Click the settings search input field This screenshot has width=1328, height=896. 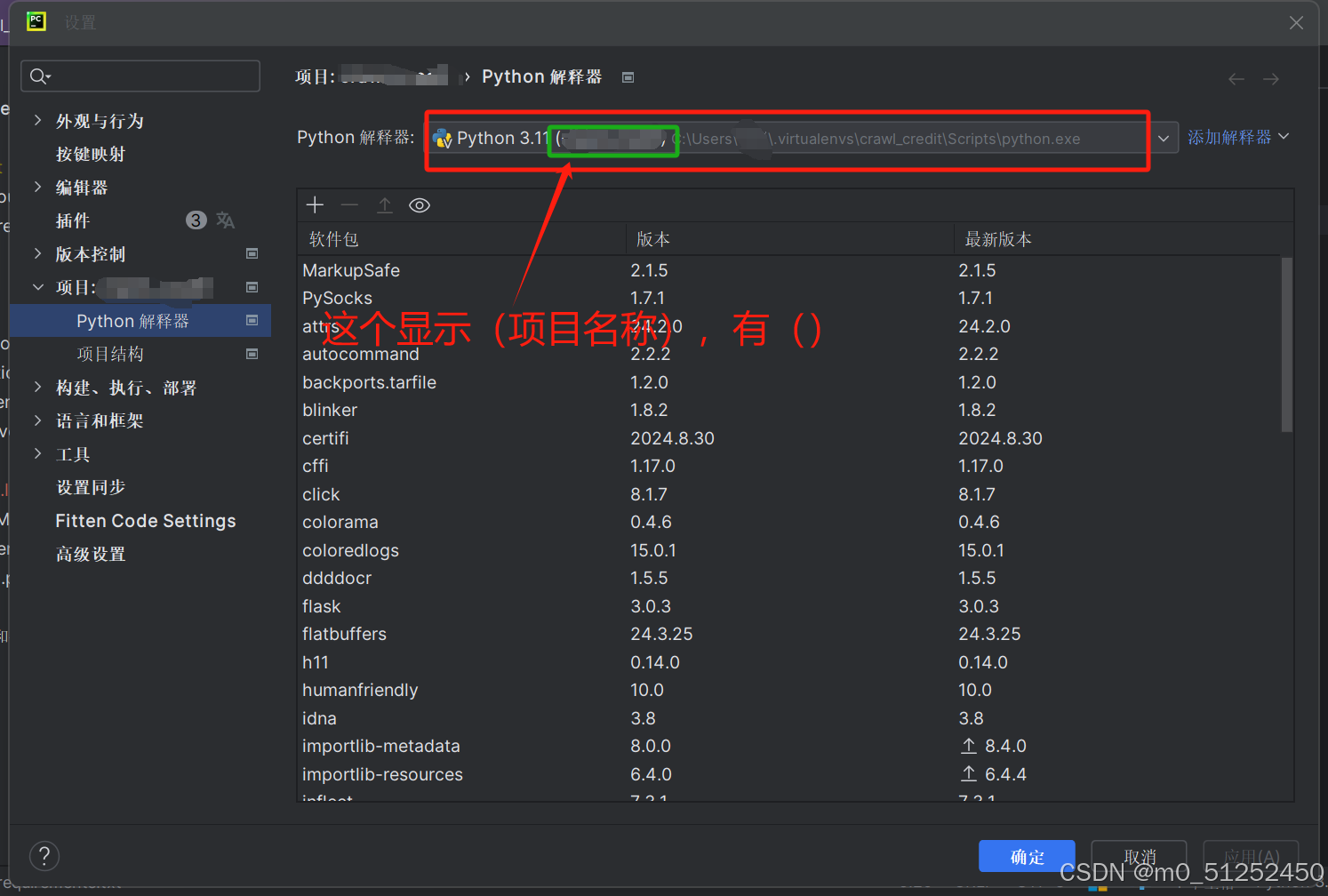point(140,76)
